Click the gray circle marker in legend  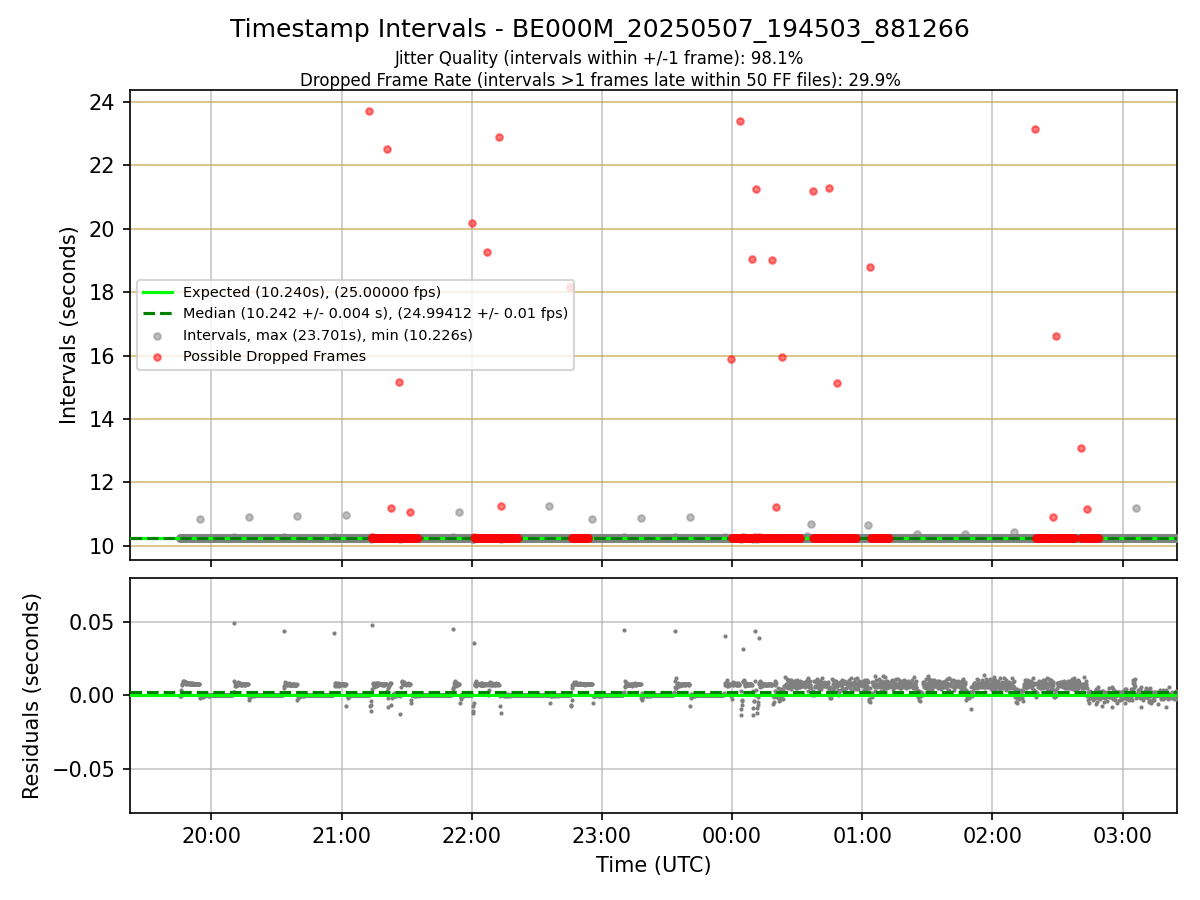[158, 335]
